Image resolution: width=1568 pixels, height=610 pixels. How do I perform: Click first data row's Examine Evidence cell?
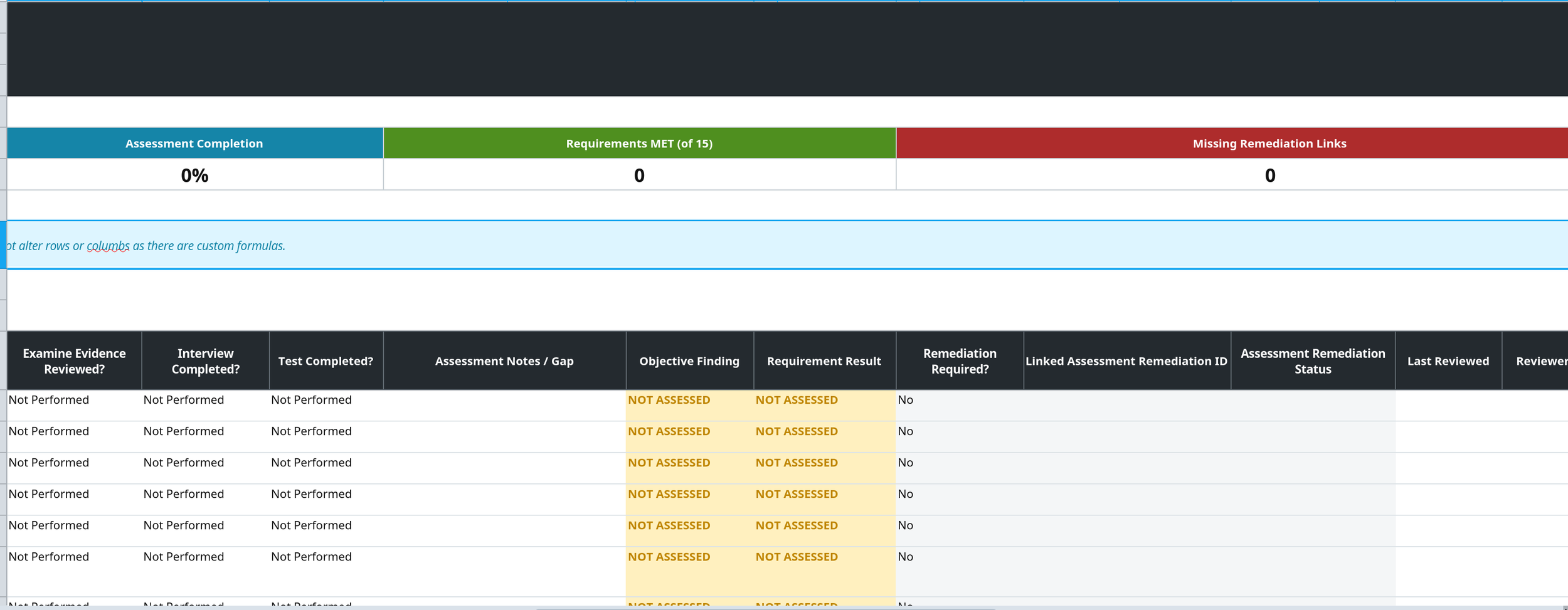pyautogui.click(x=74, y=405)
